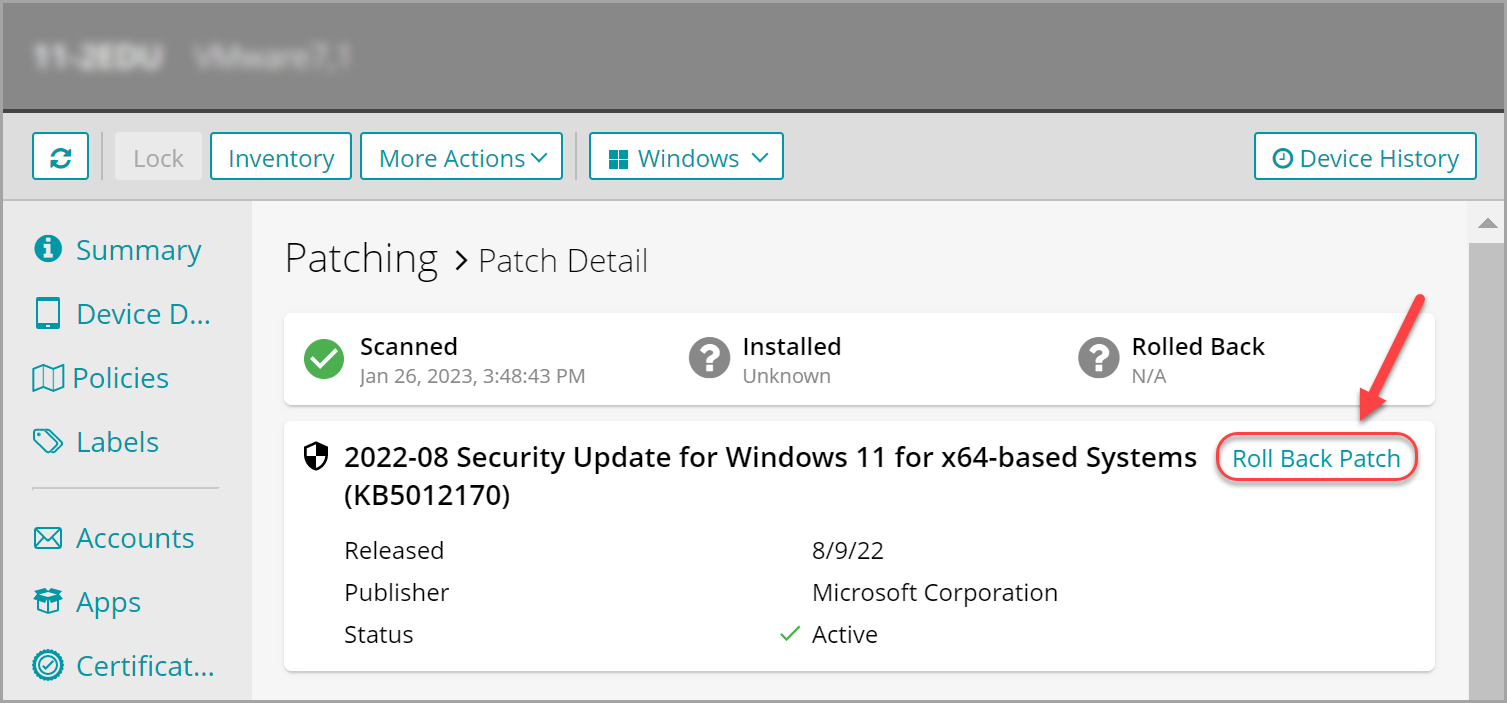Go back to Patching breadcrumb
This screenshot has width=1507, height=703.
[x=361, y=258]
